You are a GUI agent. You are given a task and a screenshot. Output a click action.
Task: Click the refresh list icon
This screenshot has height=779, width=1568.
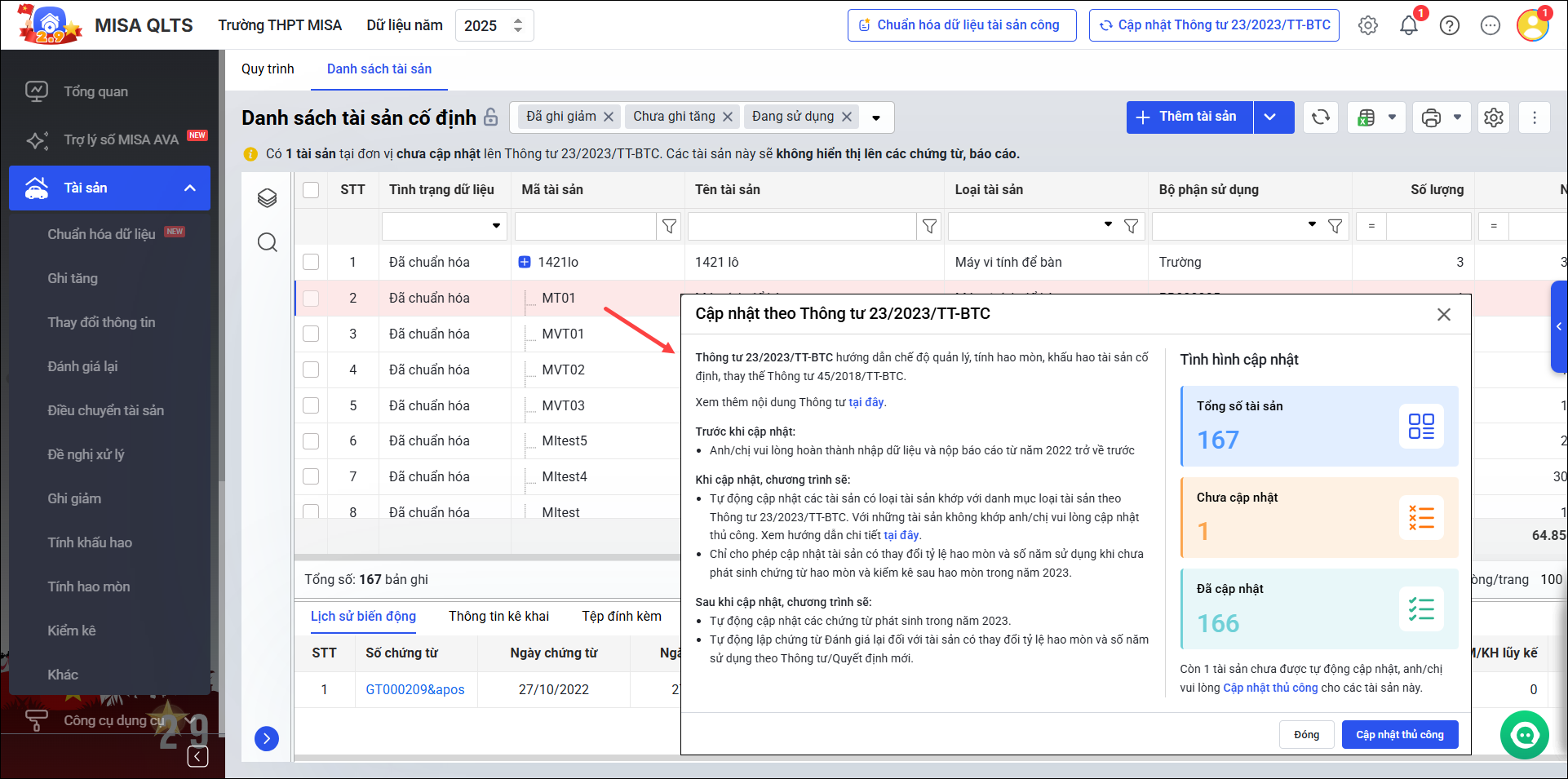pyautogui.click(x=1321, y=117)
